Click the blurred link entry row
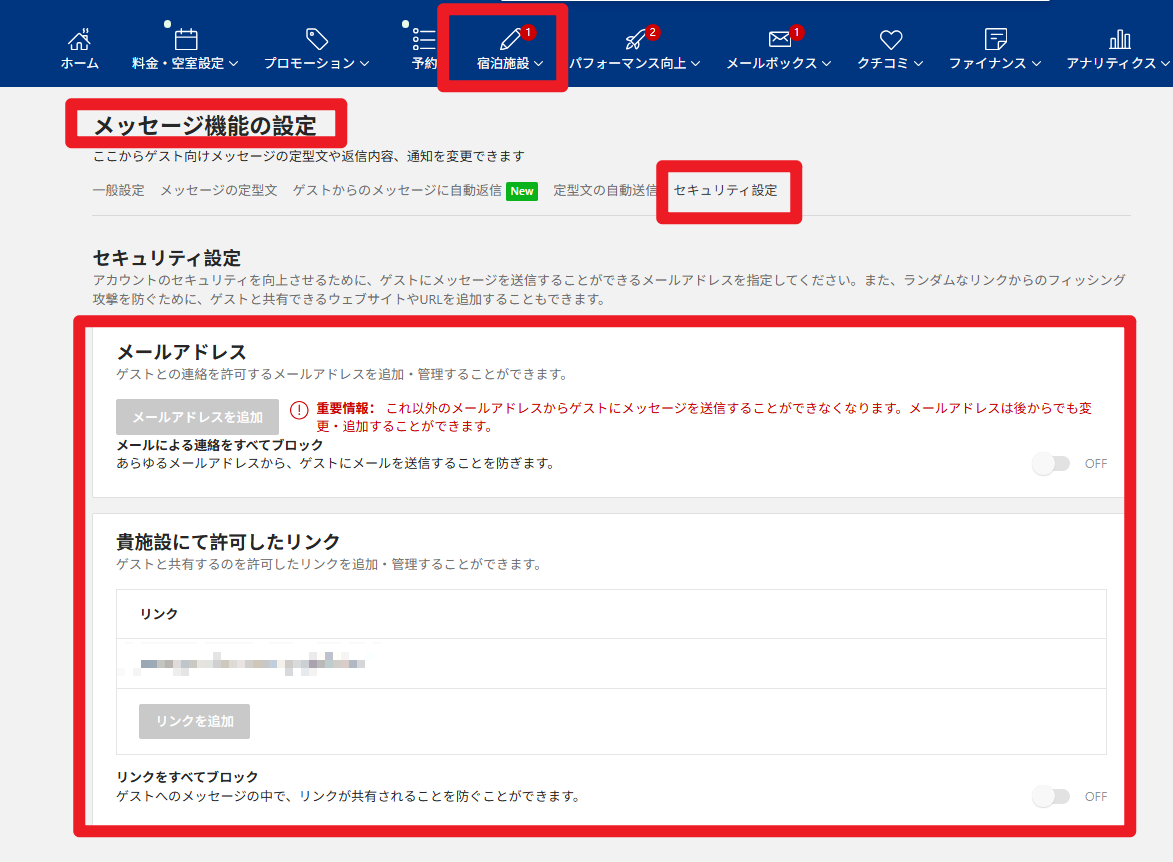The width and height of the screenshot is (1173, 862). click(611, 664)
